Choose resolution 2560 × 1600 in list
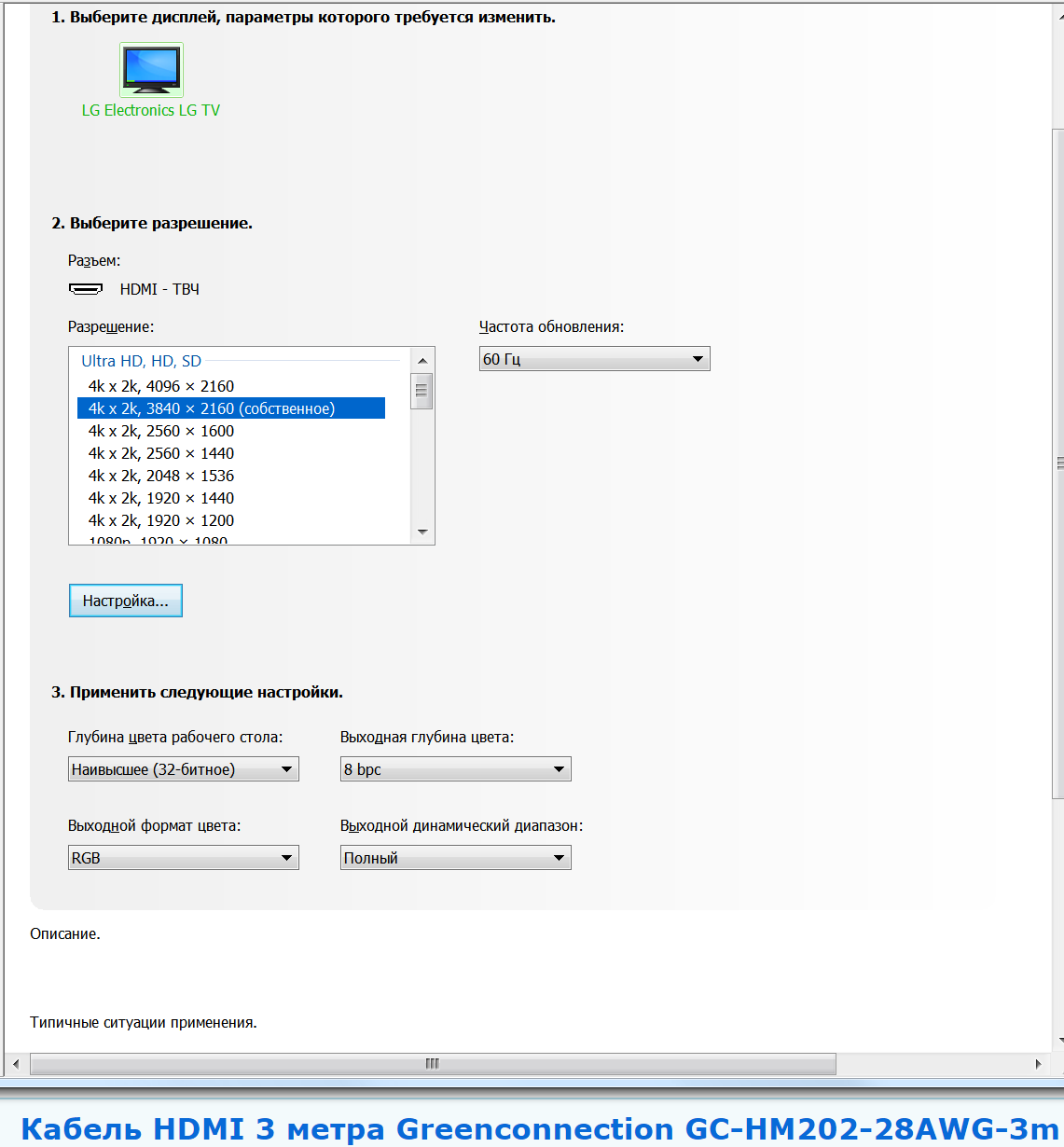The image size is (1064, 1147). pos(161,431)
